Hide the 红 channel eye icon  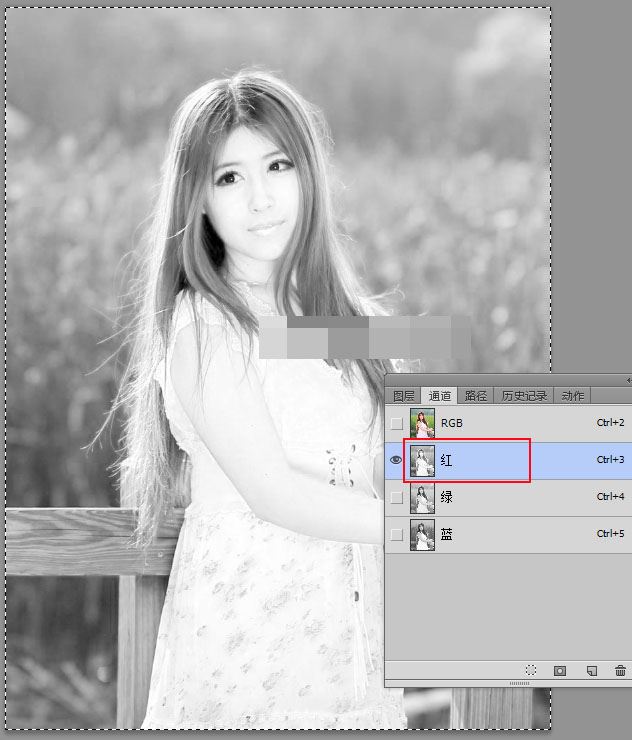(396, 460)
